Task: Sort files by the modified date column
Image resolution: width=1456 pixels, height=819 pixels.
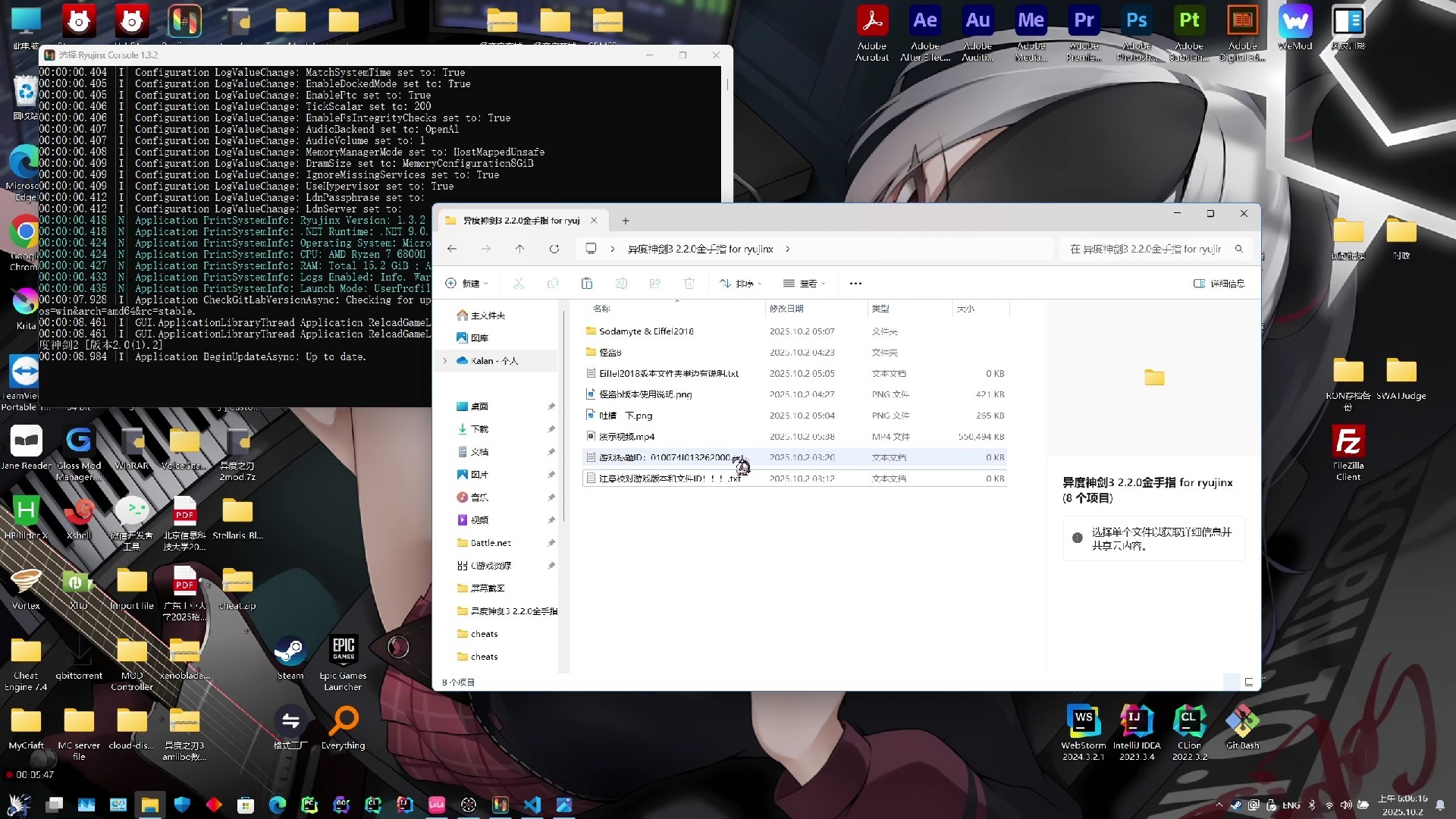Action: [786, 309]
